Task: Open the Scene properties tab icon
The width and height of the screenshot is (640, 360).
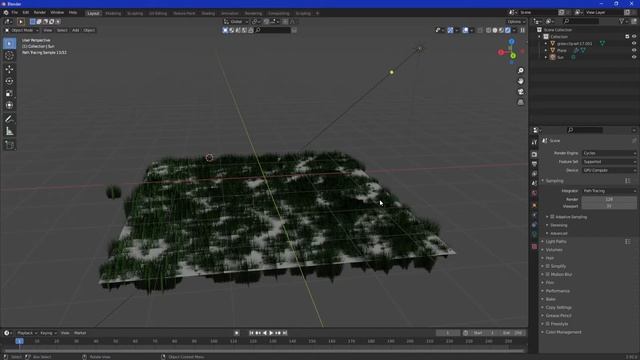Action: [x=534, y=184]
